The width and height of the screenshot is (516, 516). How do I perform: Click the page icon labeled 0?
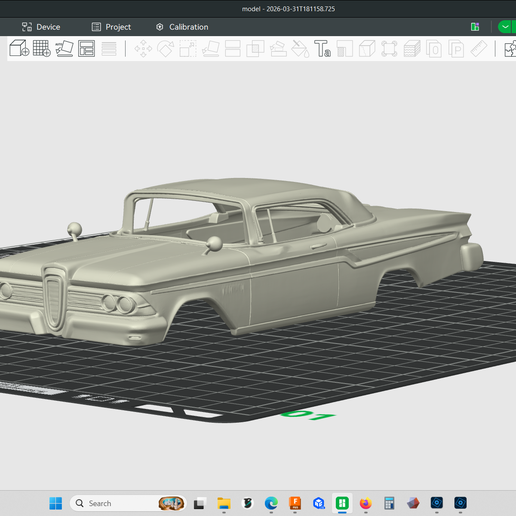tap(434, 49)
